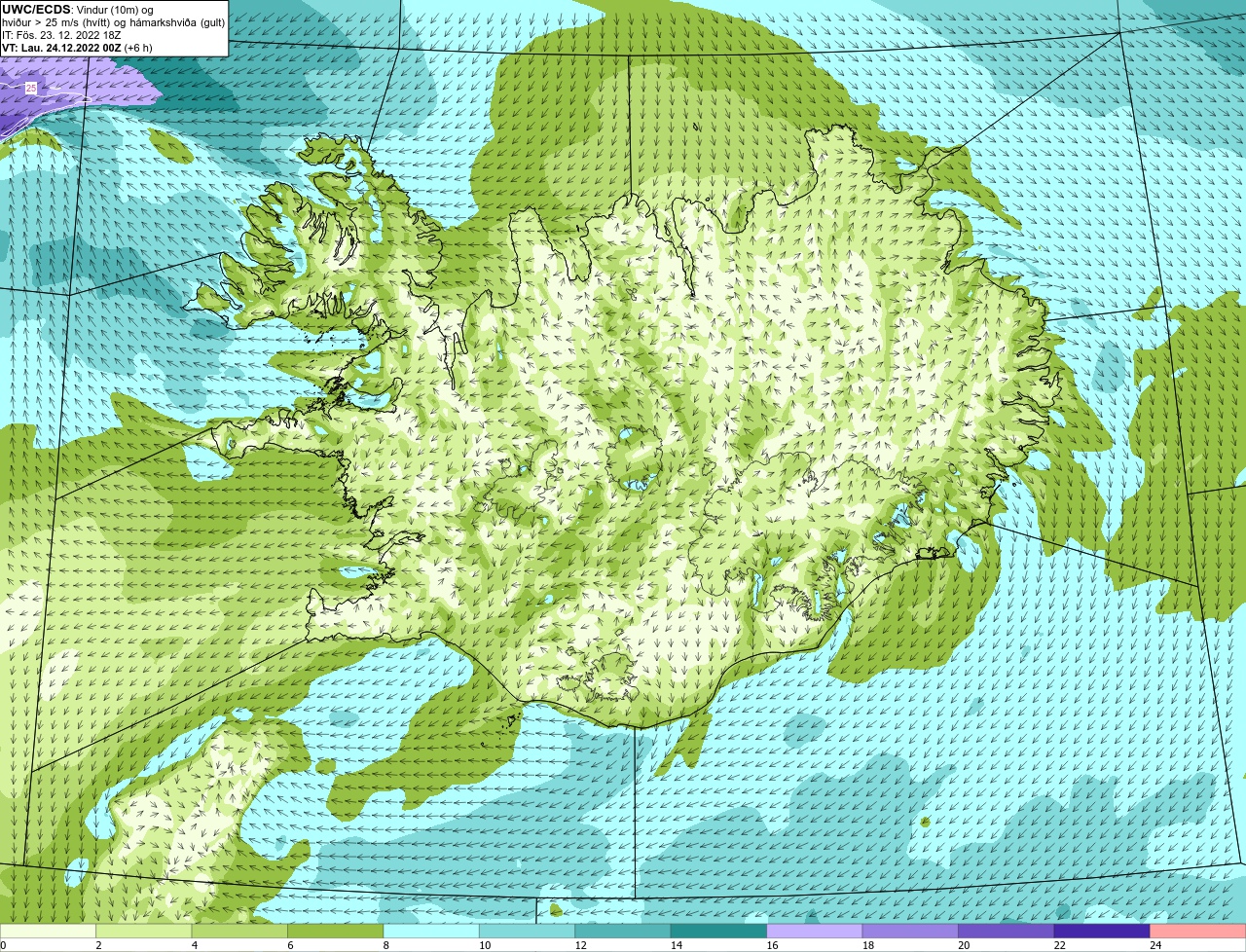
Task: Click the legend tick label '0'
Action: click(x=3, y=945)
